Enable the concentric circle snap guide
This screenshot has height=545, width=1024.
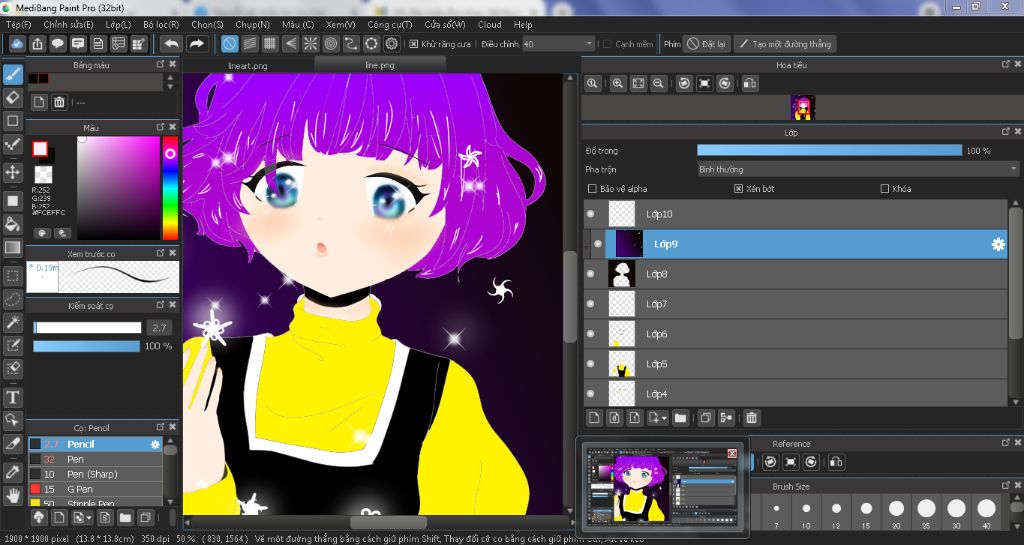coord(330,44)
